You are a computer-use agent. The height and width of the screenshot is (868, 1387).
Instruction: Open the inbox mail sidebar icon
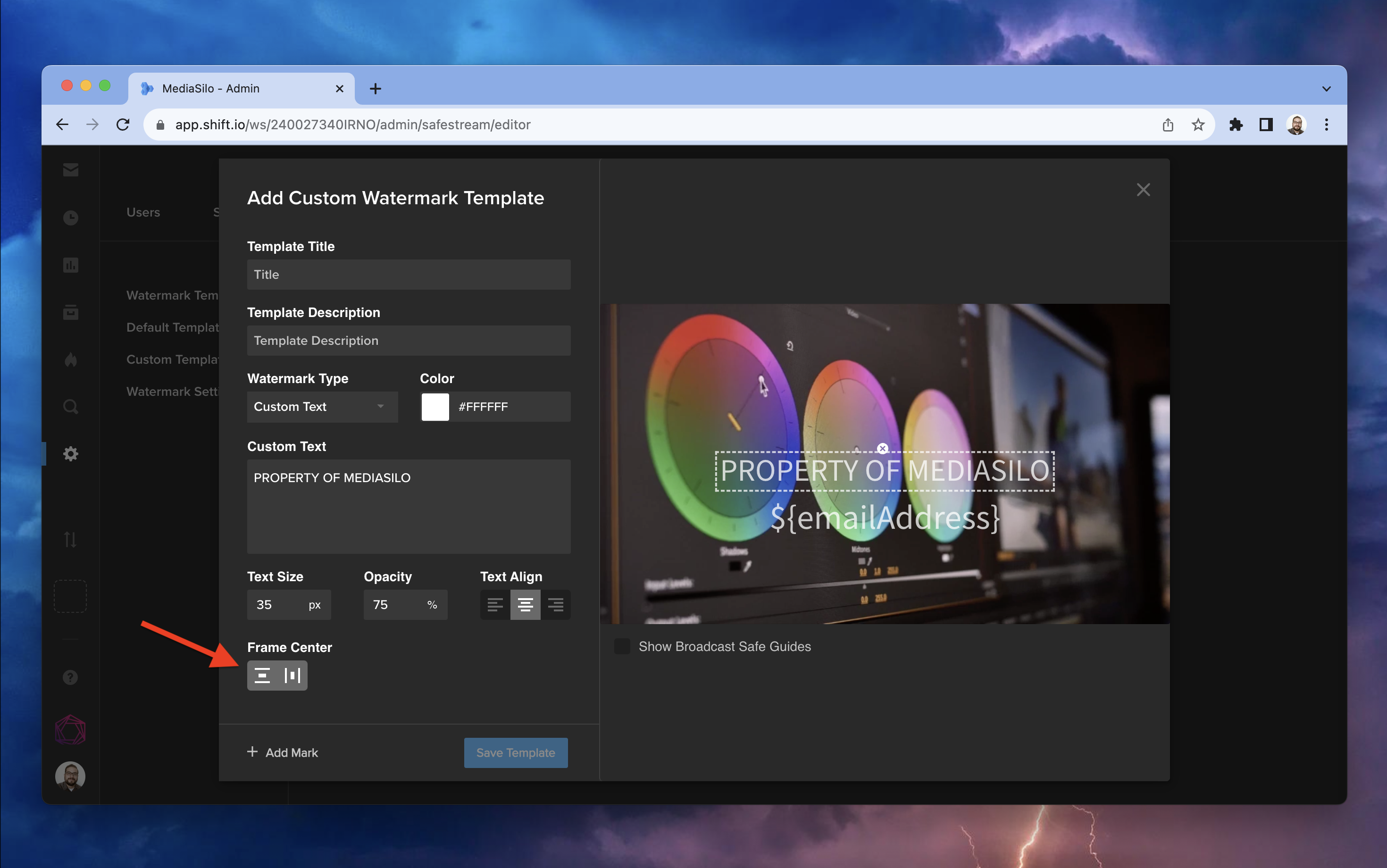[x=71, y=170]
